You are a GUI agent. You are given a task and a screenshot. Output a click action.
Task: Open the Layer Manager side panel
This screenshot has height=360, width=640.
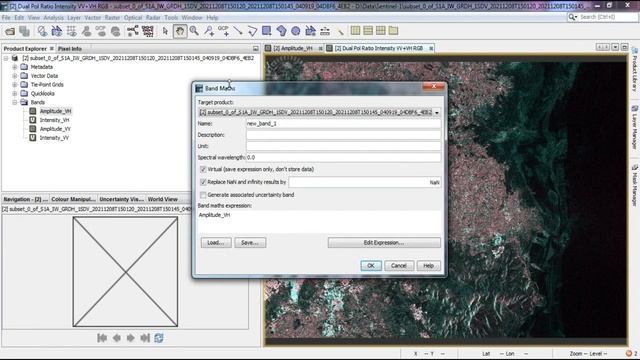[x=635, y=127]
